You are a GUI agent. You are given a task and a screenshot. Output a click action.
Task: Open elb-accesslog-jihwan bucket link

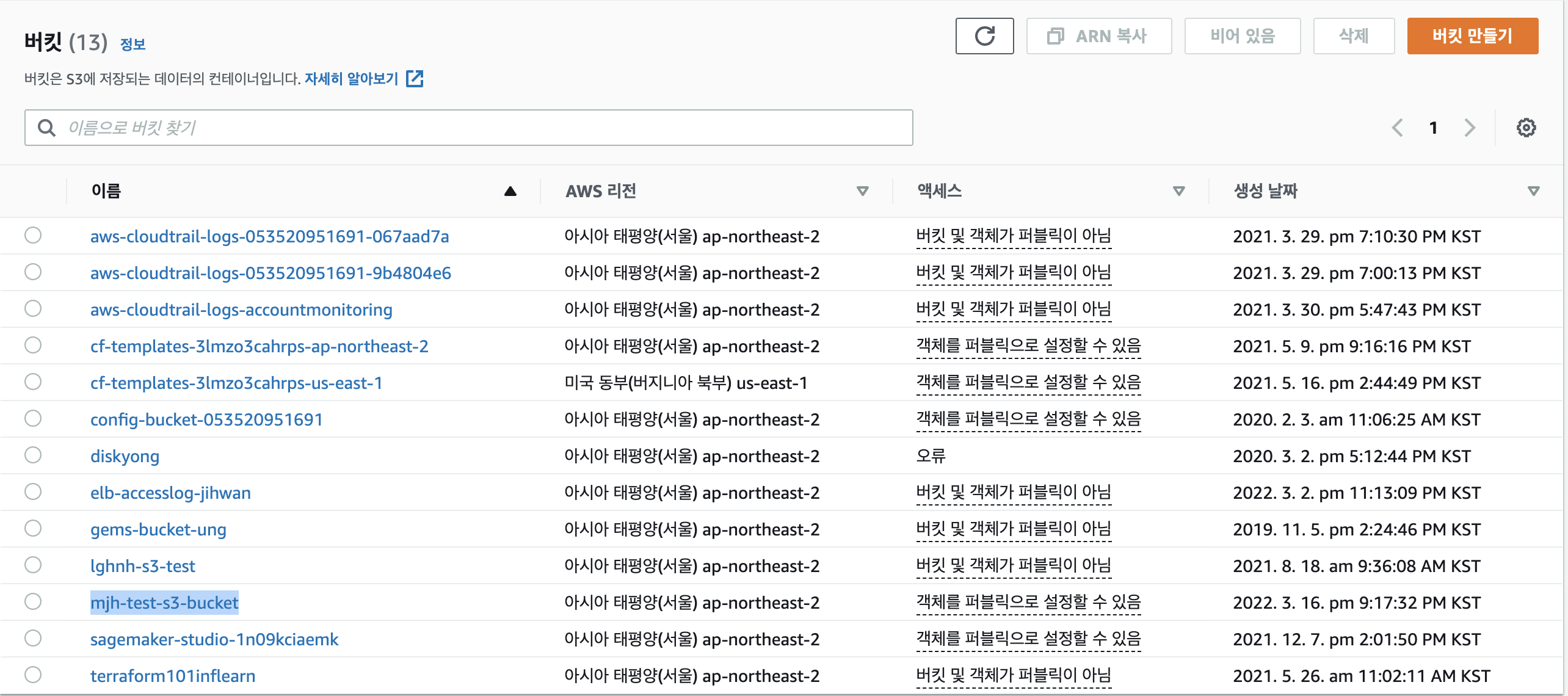click(170, 493)
